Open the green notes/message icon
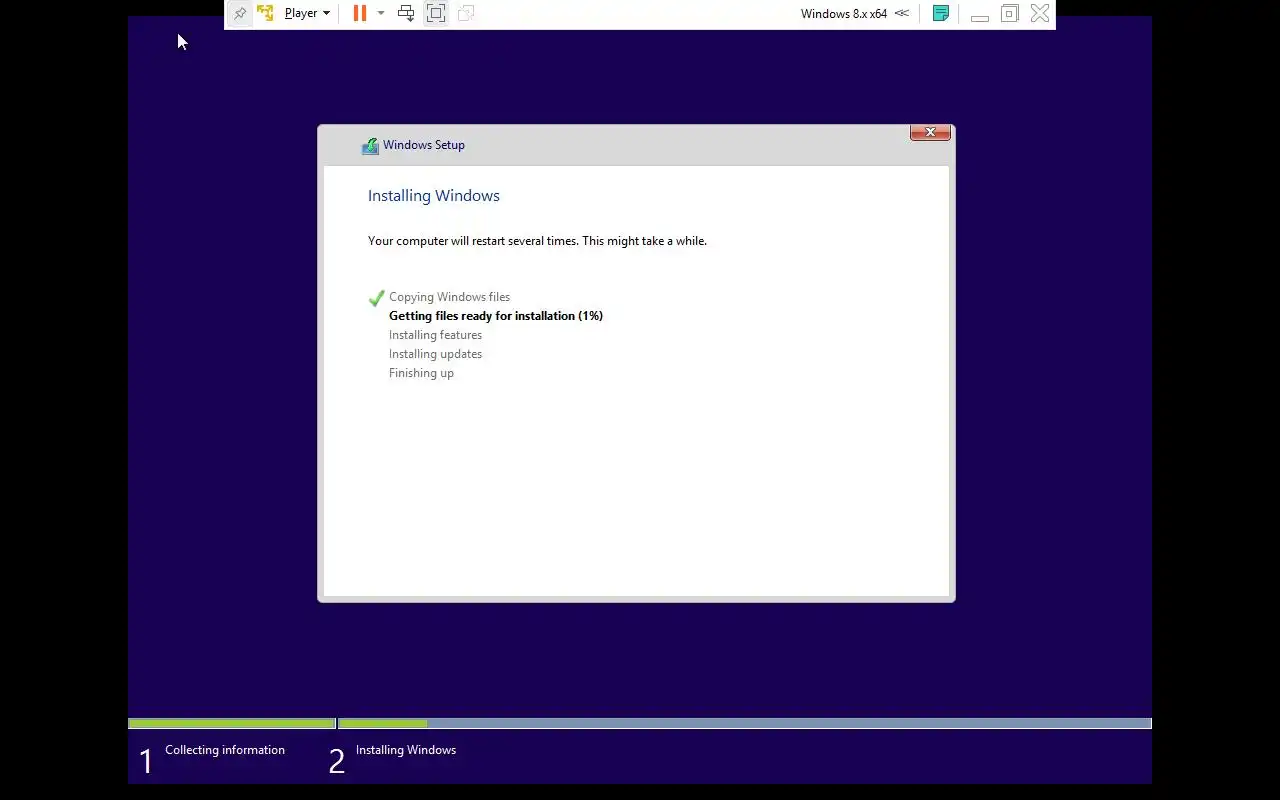Image resolution: width=1280 pixels, height=800 pixels. click(940, 13)
